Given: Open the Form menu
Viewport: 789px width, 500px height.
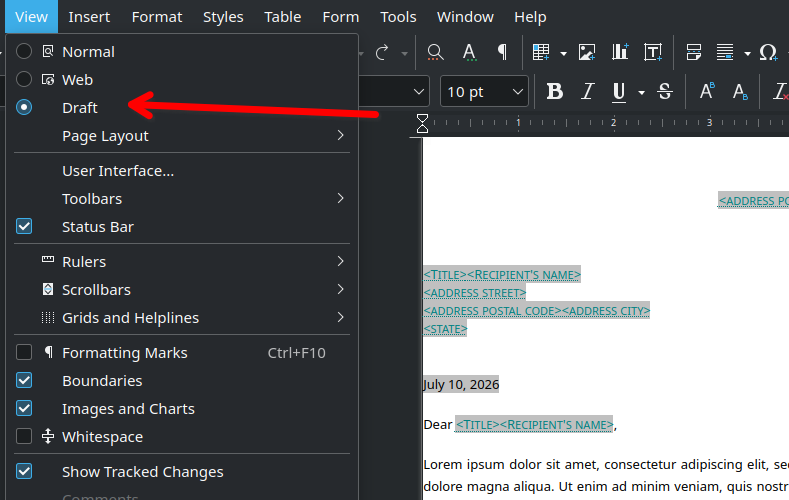Looking at the screenshot, I should [x=341, y=17].
